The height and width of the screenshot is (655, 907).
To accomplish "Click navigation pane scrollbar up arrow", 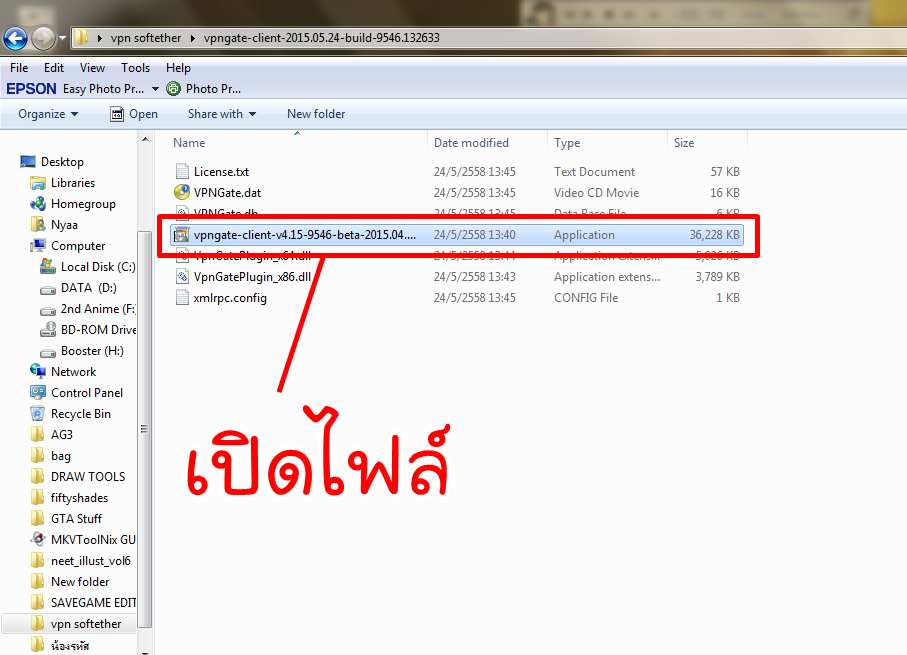I will 145,139.
